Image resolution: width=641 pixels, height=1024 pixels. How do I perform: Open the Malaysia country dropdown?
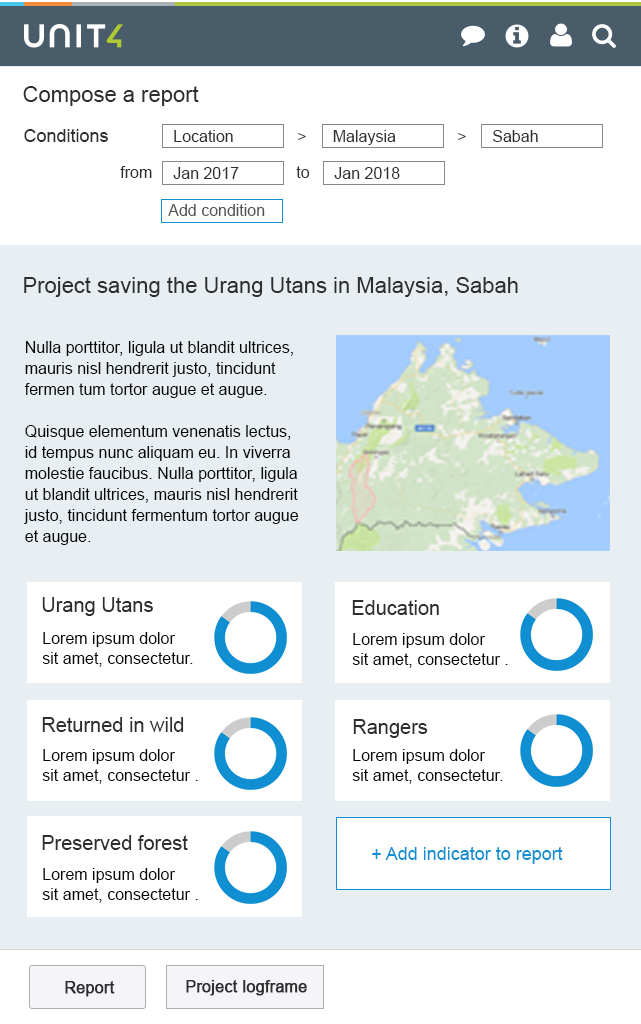[383, 136]
